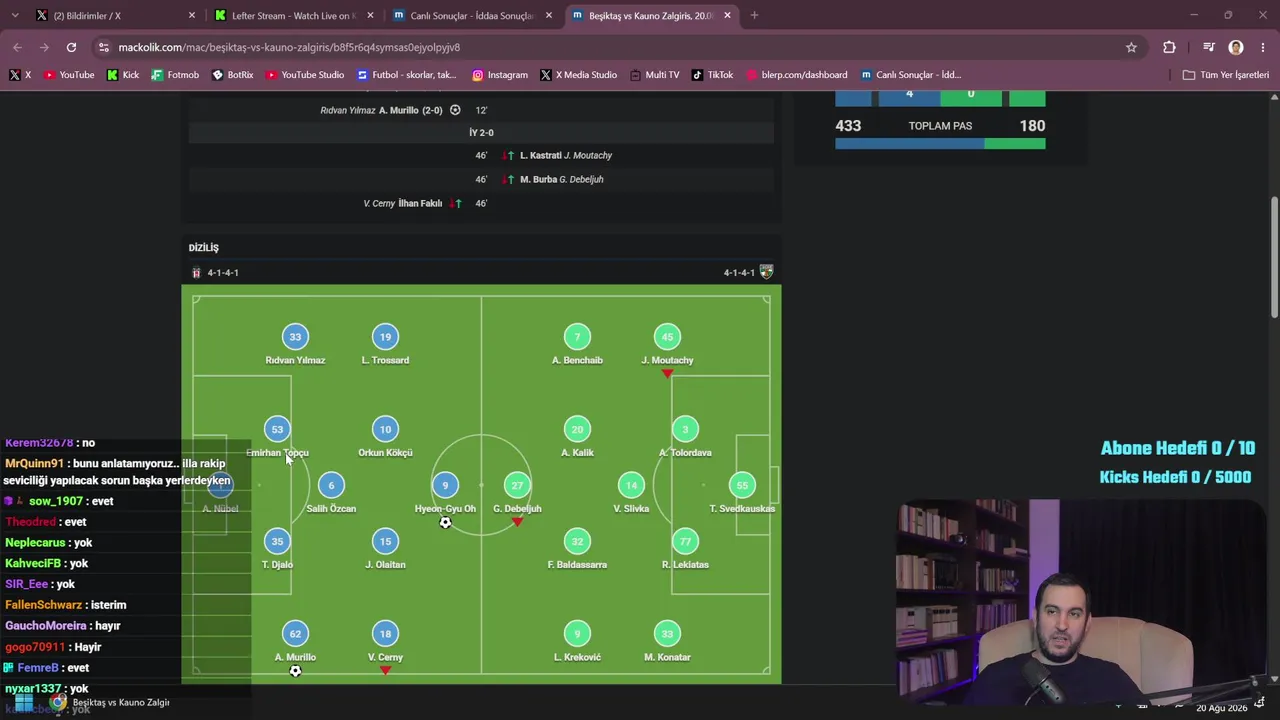The image size is (1280, 720).
Task: Click F. Baldassarra player number 32
Action: point(577,541)
